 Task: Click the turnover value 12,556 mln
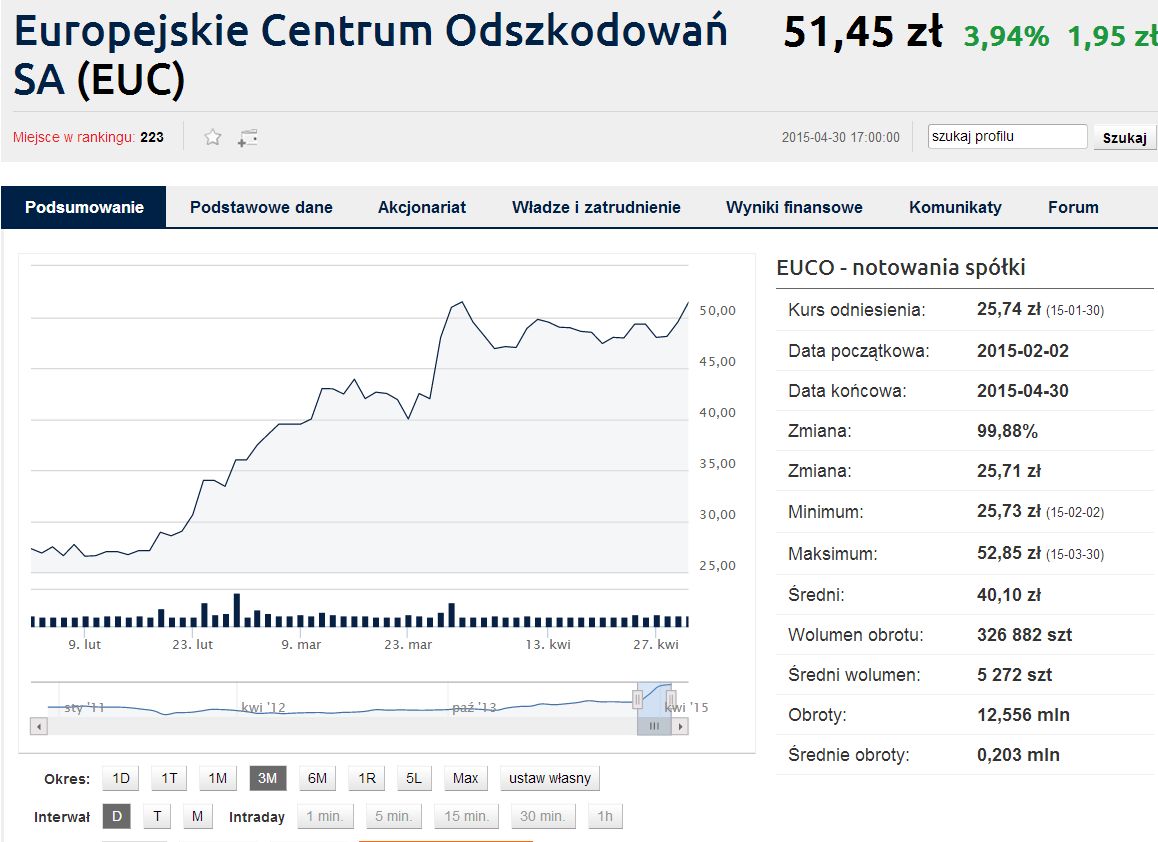tap(1023, 715)
